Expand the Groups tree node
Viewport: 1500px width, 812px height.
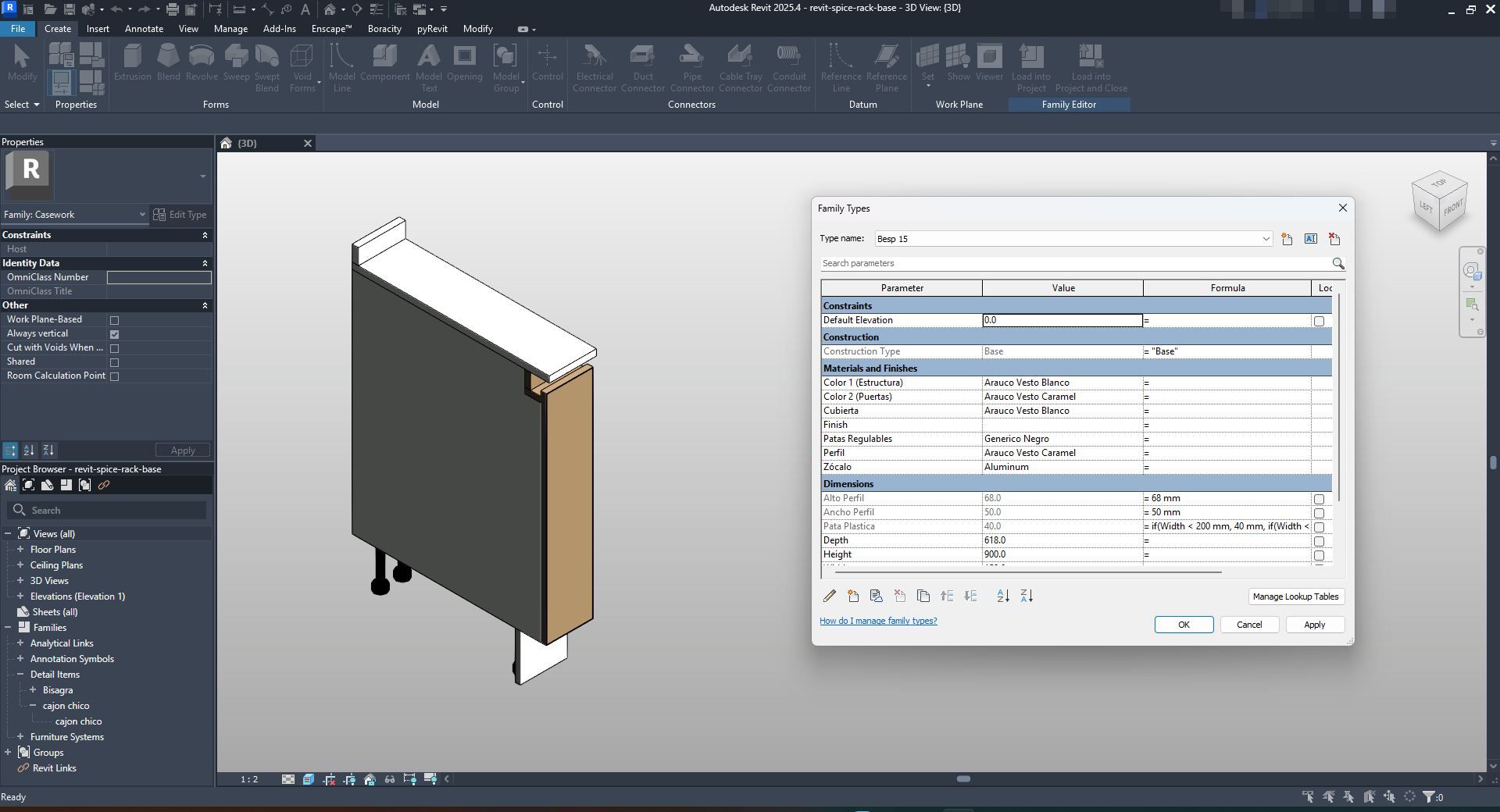pyautogui.click(x=8, y=753)
